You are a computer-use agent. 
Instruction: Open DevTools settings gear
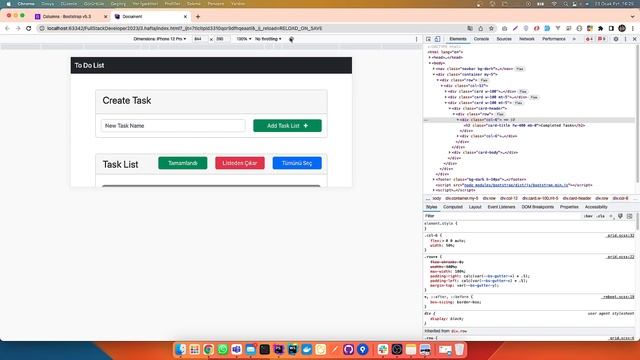[x=616, y=39]
